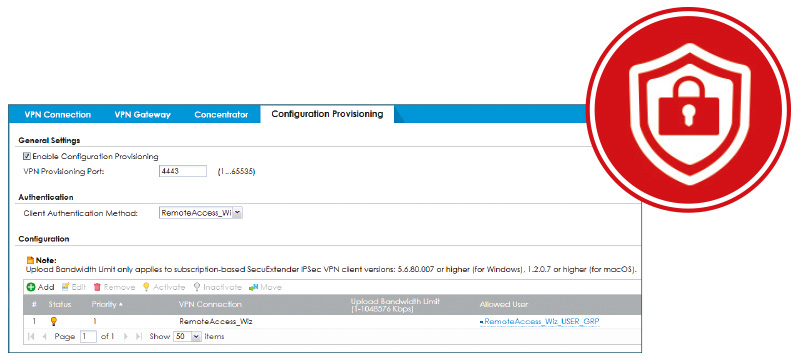Click the note icon beside Note
The height and width of the screenshot is (360, 802).
point(30,260)
